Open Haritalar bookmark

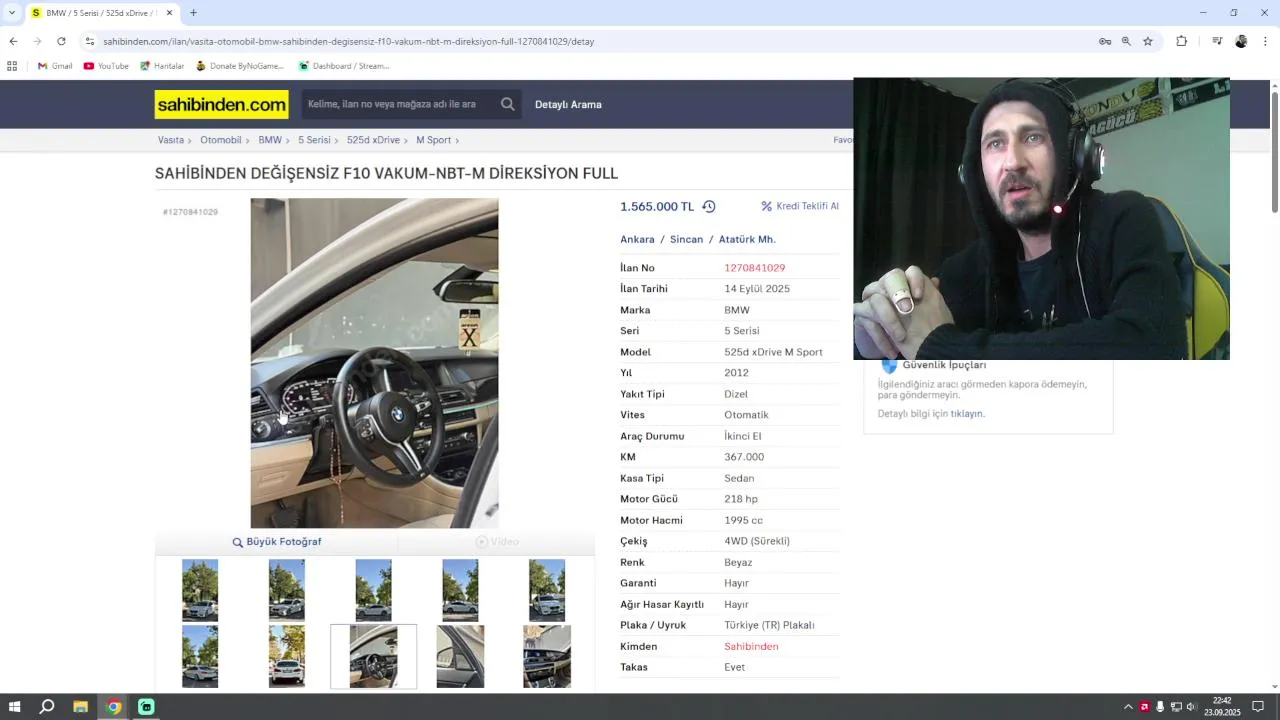point(162,66)
